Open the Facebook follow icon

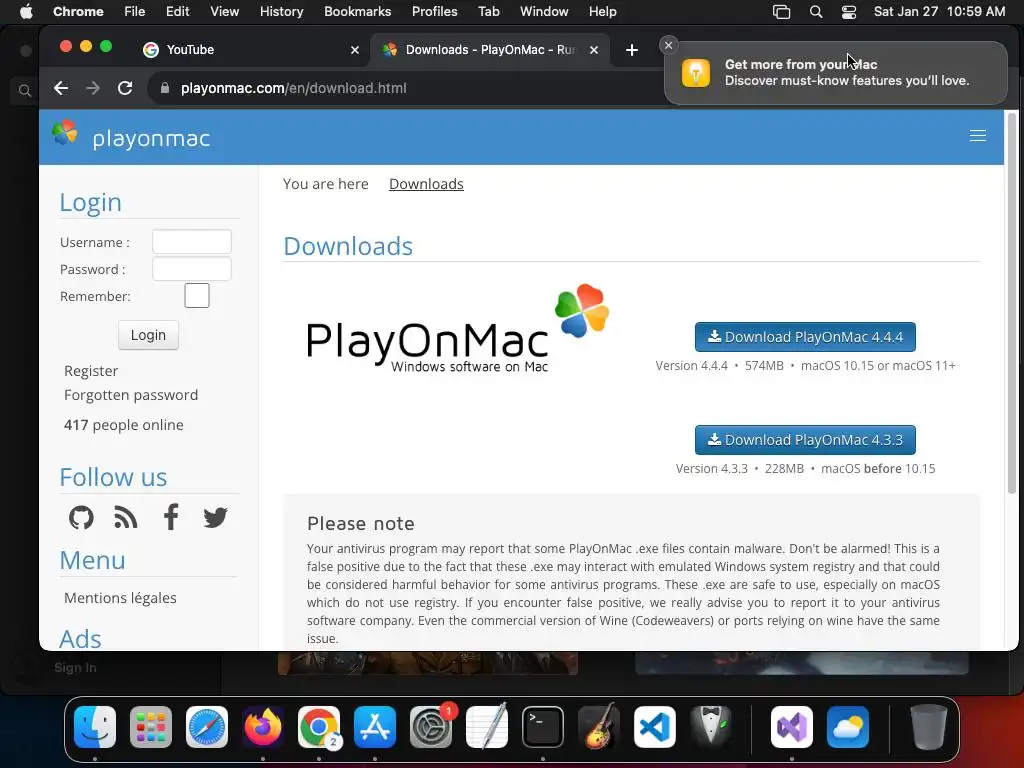coord(171,517)
